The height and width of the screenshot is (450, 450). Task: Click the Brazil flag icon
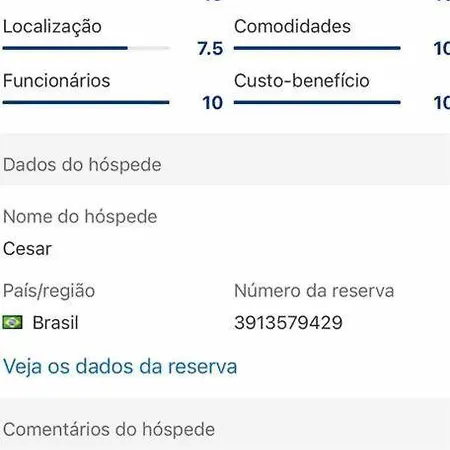point(13,322)
